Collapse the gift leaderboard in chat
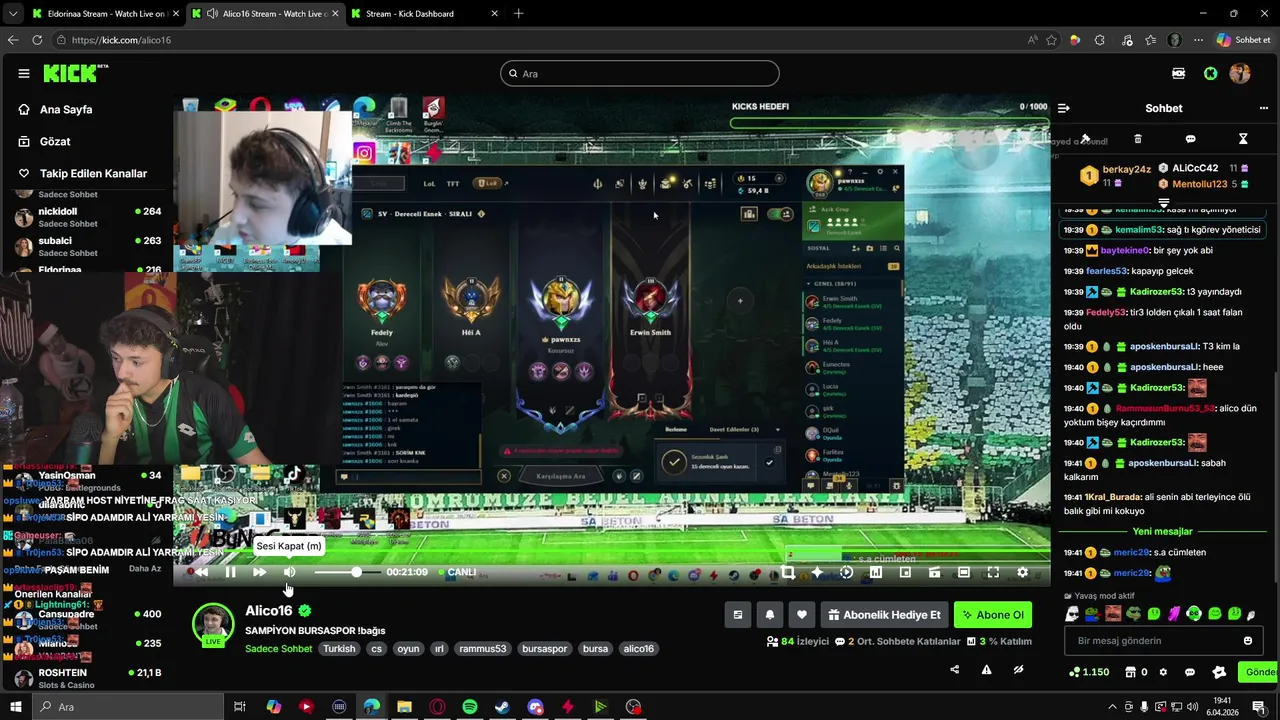The height and width of the screenshot is (720, 1280). coord(1163,203)
